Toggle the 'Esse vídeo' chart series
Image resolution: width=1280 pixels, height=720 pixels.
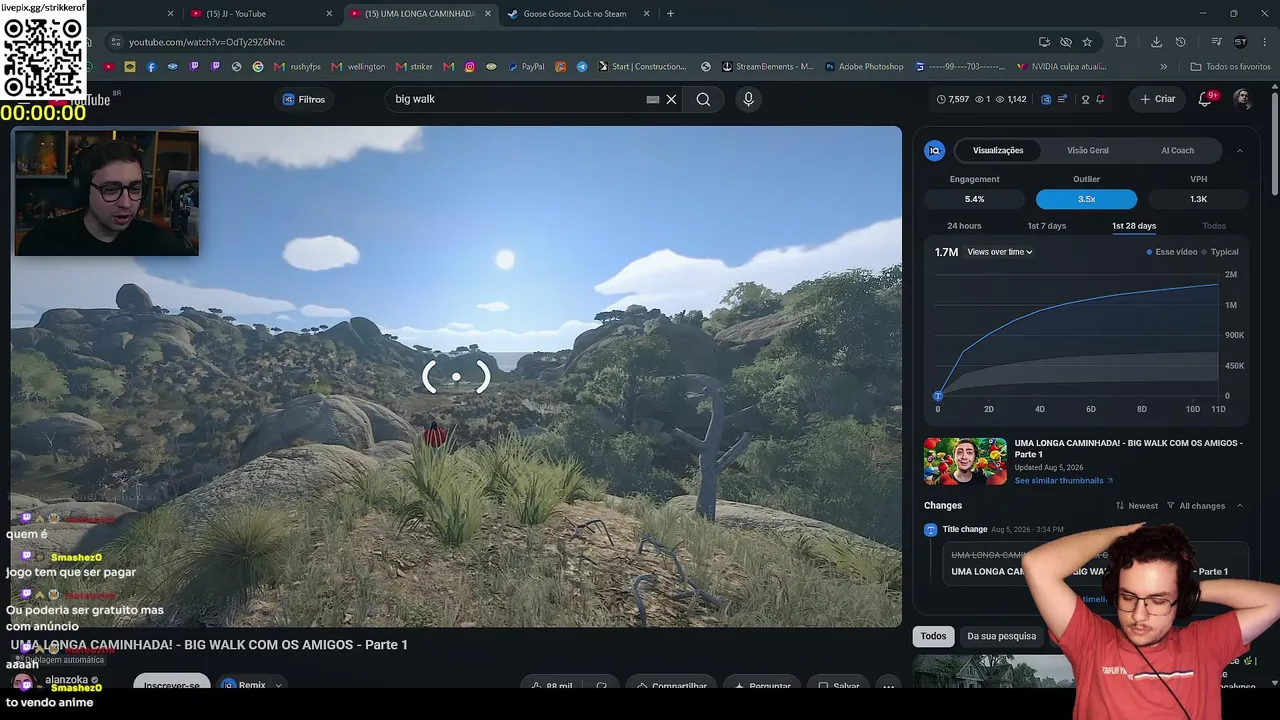(x=1172, y=252)
